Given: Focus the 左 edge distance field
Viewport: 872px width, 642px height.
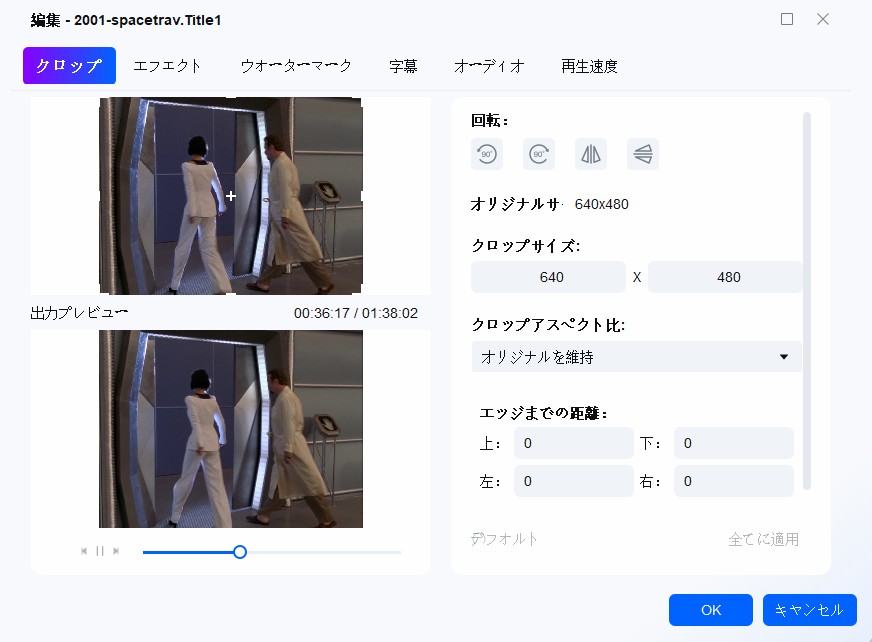Looking at the screenshot, I should point(573,481).
